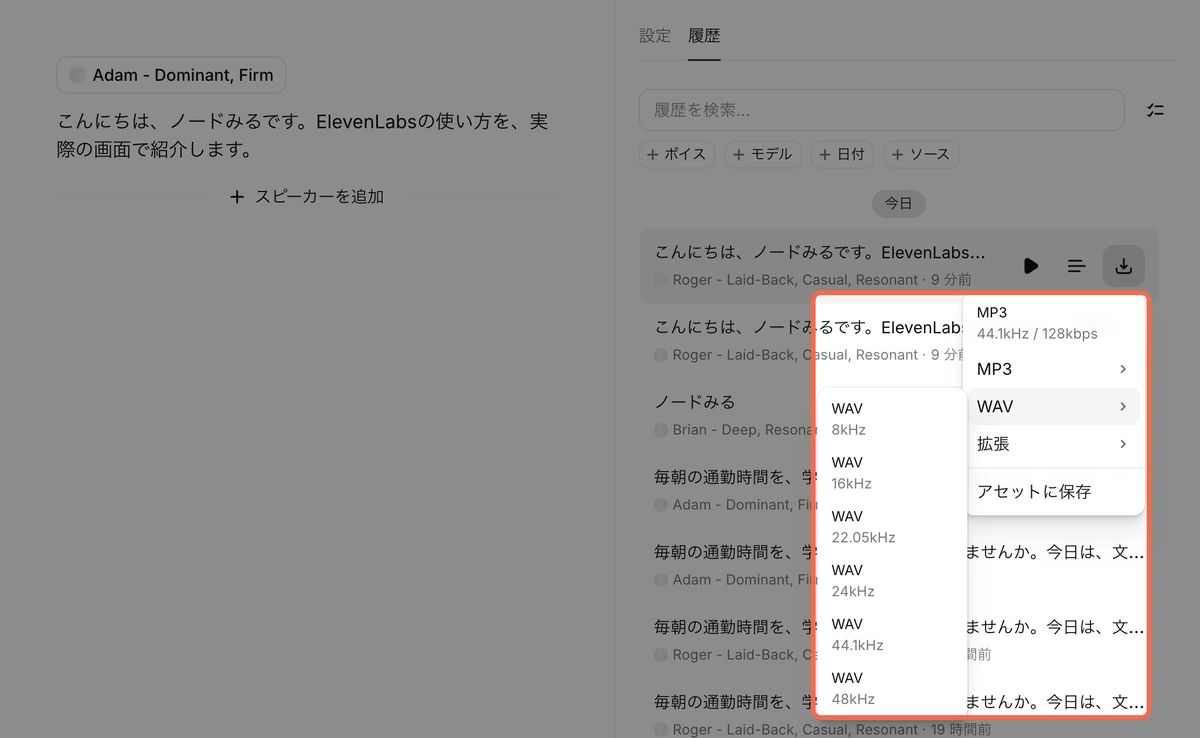
Task: Focus the 履歴を検索 search field
Action: pyautogui.click(x=882, y=110)
